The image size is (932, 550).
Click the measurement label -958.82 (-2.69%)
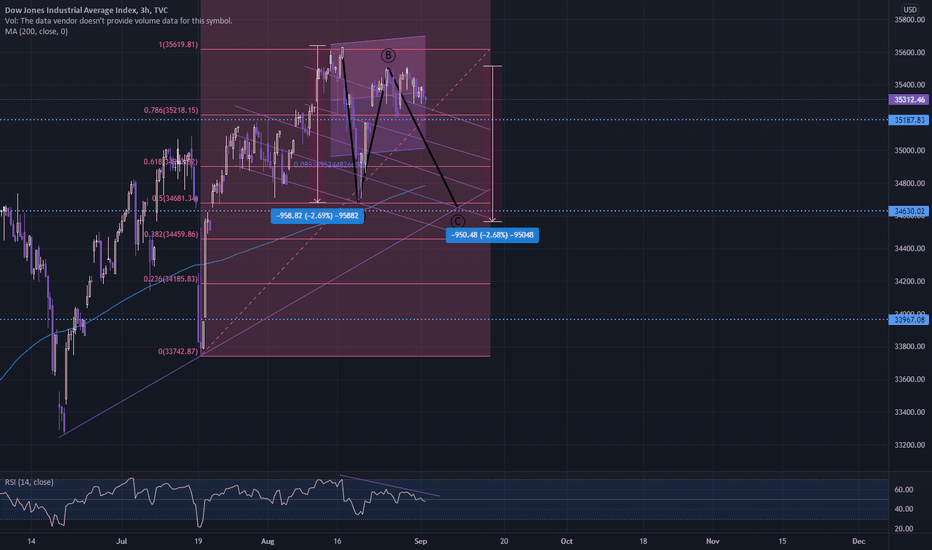(317, 216)
